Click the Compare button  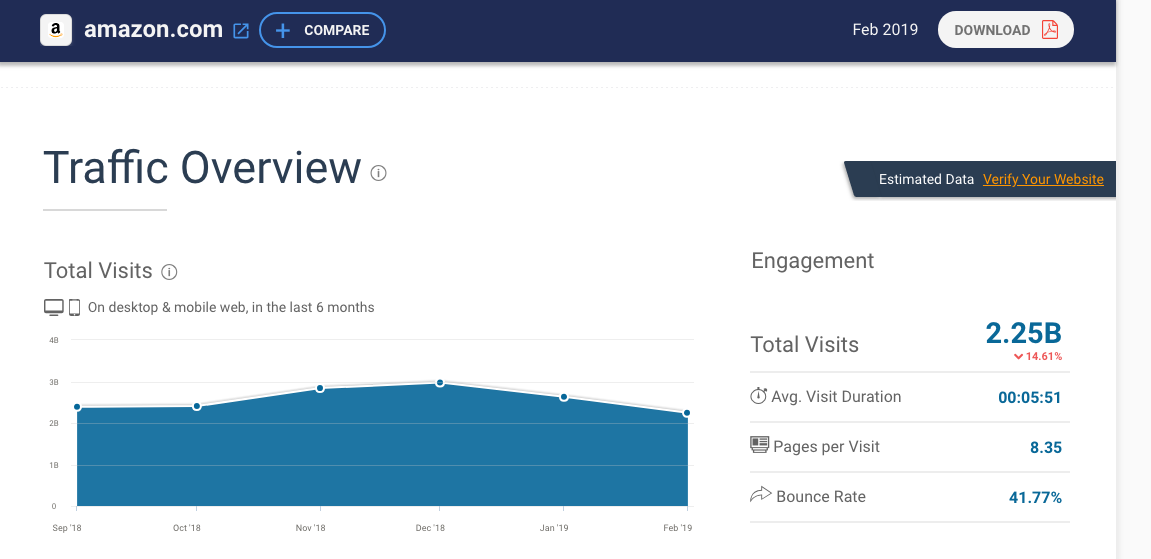[322, 30]
